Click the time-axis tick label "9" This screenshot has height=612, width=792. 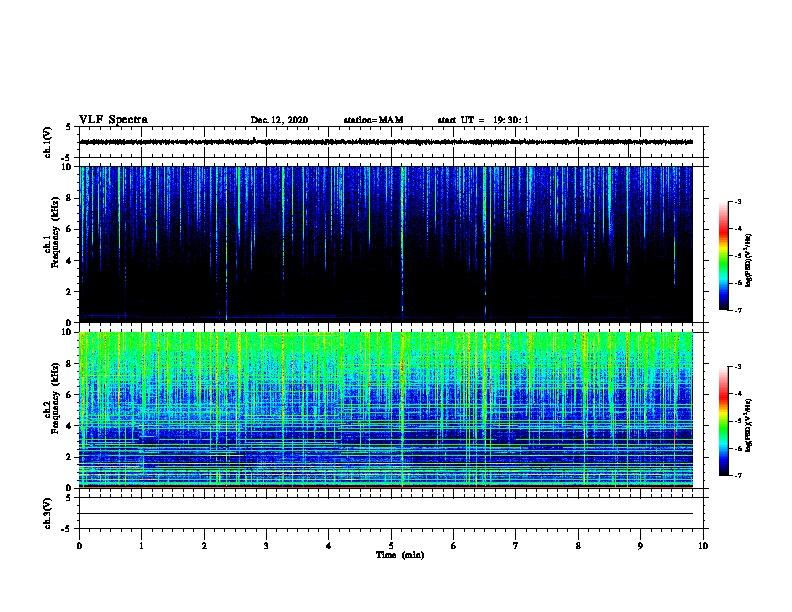[x=640, y=546]
